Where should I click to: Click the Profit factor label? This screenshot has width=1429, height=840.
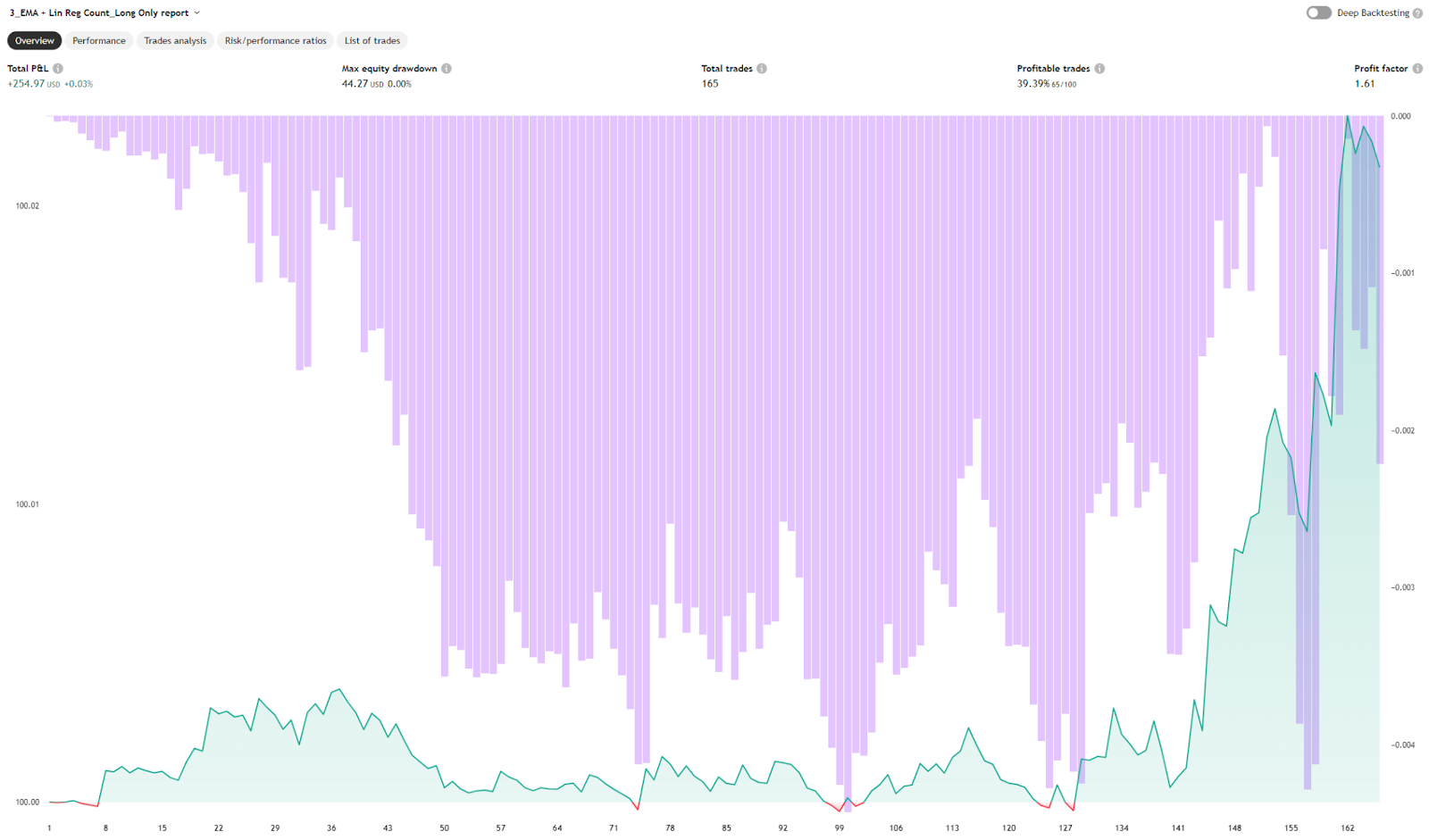[1381, 69]
